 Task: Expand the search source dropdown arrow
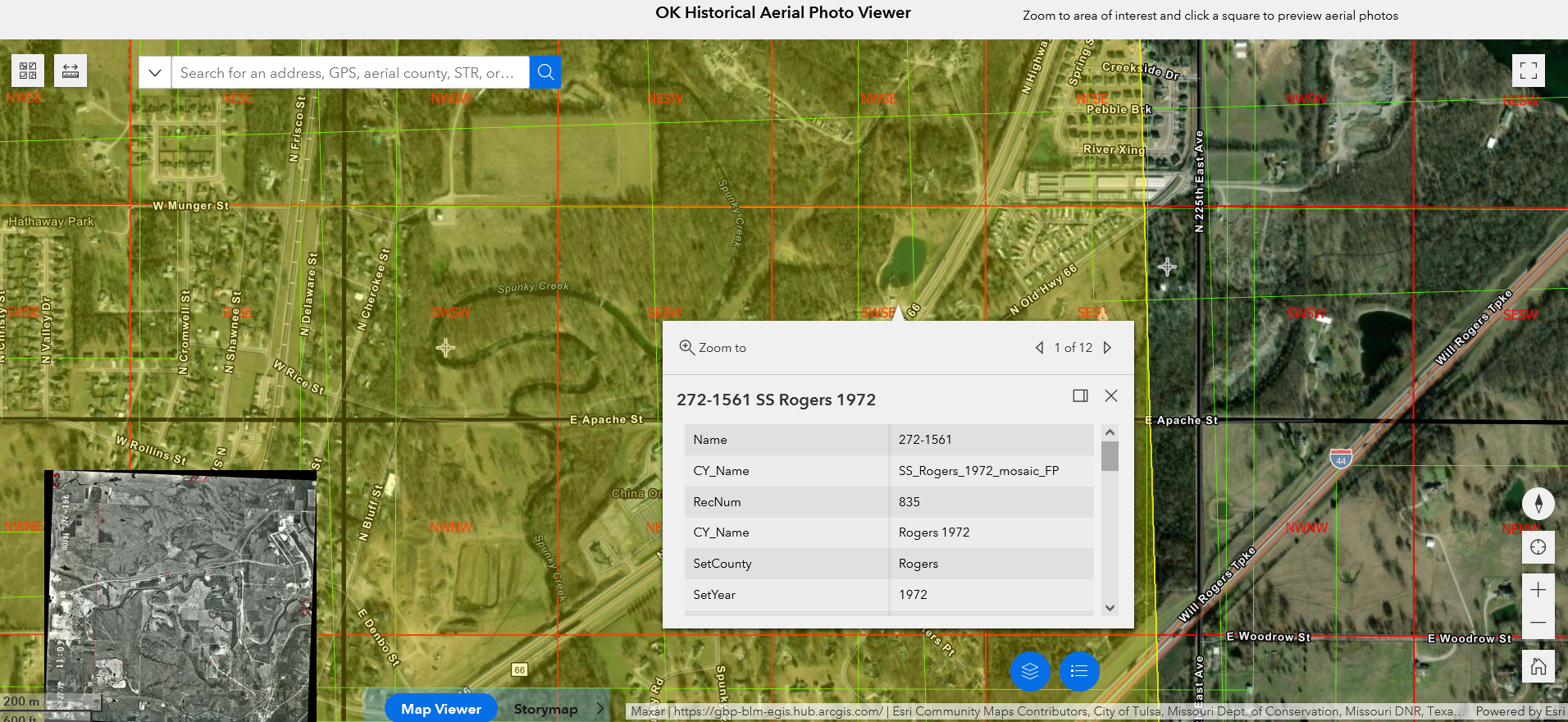tap(154, 72)
